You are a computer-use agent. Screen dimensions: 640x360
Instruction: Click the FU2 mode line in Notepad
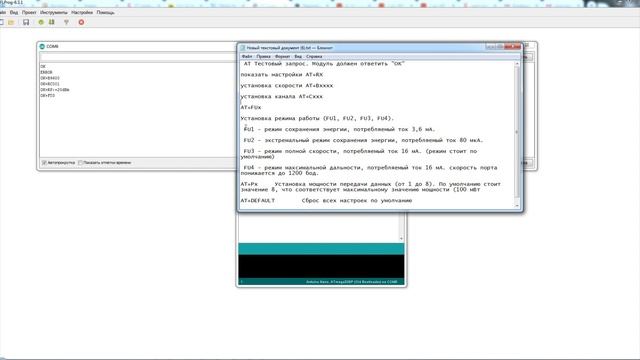(363, 140)
